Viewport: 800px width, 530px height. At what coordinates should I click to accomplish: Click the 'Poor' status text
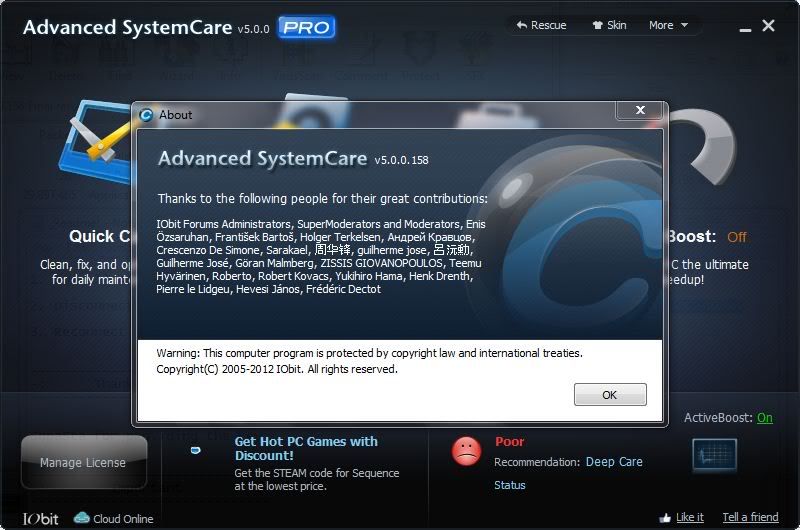509,441
